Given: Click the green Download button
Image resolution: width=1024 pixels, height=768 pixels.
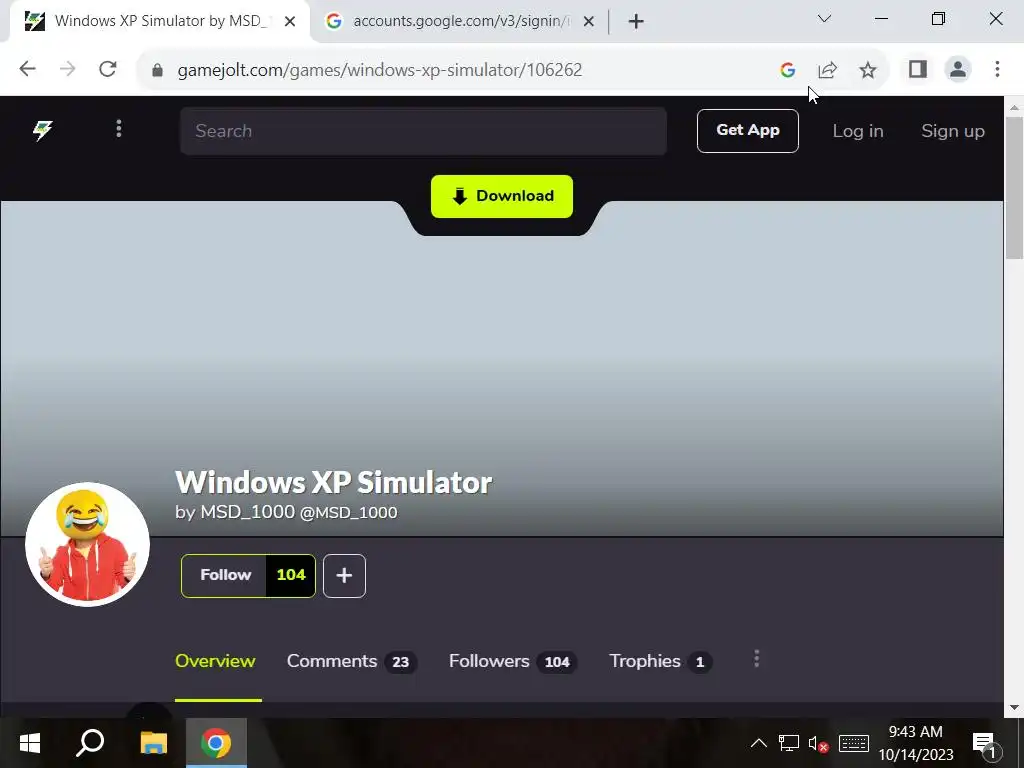Looking at the screenshot, I should 502,196.
